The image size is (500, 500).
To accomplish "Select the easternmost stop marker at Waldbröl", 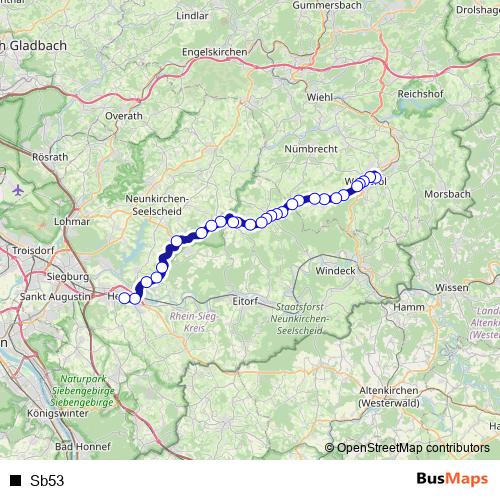I will point(376,178).
